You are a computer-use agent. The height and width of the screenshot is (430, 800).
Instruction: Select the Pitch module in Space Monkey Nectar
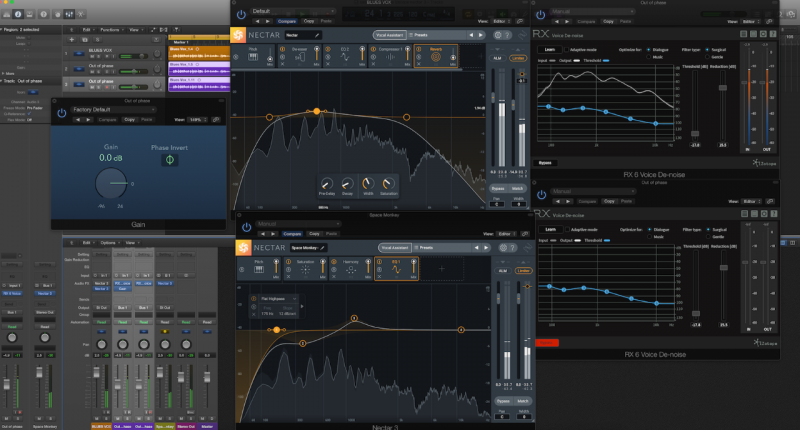coord(259,268)
